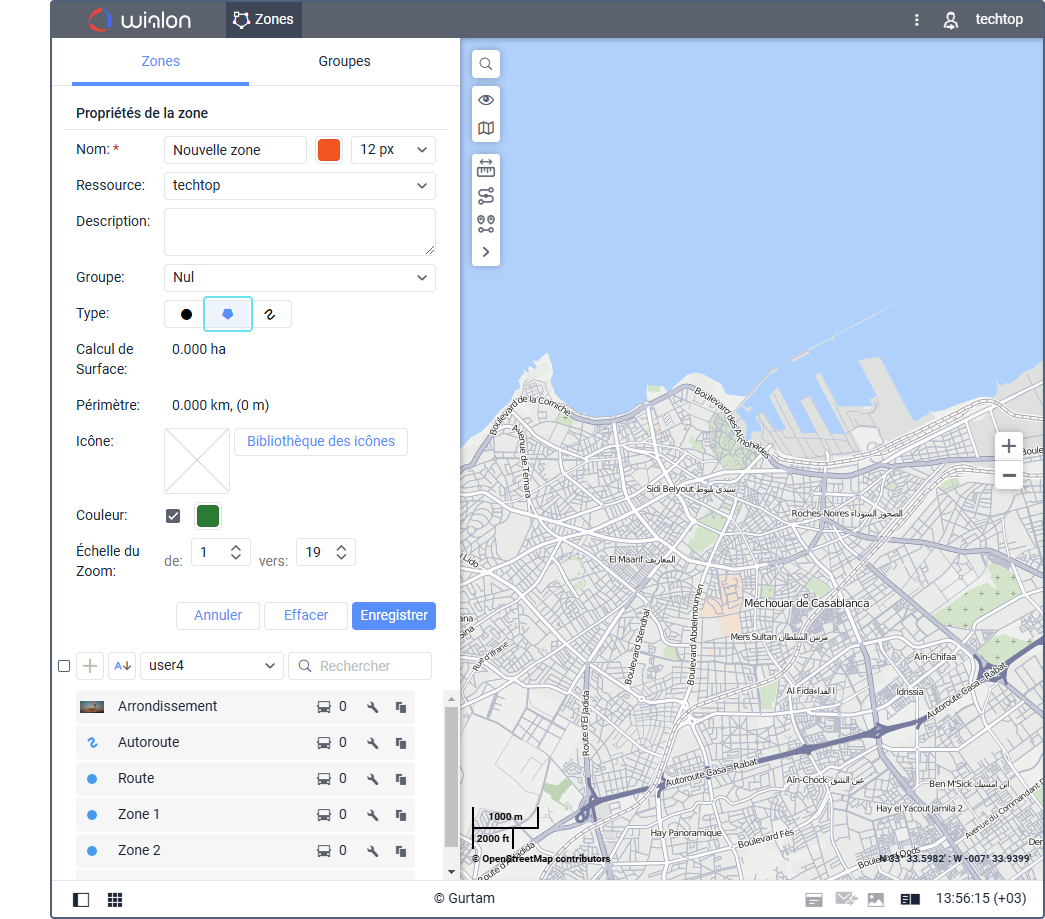Image resolution: width=1045 pixels, height=919 pixels.
Task: Zoom in the map with plus button
Action: [x=1009, y=446]
